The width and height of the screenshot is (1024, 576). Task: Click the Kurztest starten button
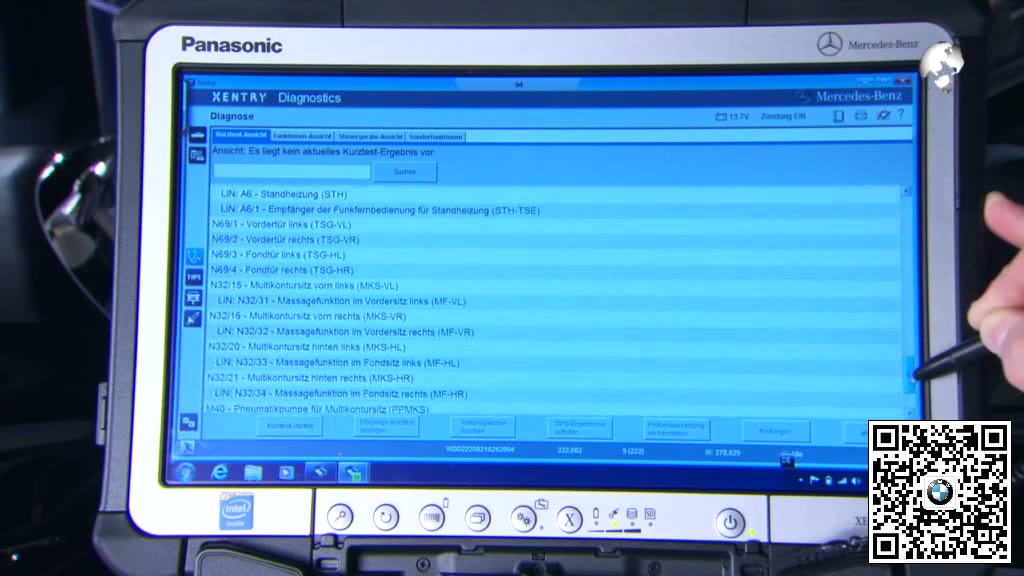291,426
